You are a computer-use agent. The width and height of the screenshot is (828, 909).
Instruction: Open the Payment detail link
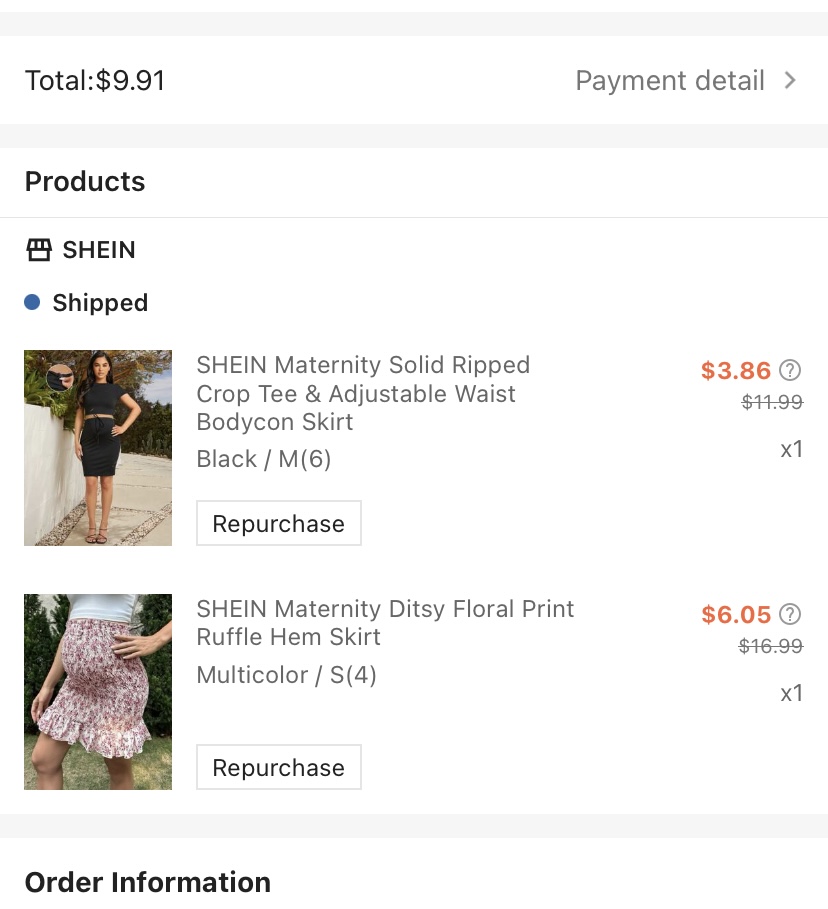coord(670,81)
